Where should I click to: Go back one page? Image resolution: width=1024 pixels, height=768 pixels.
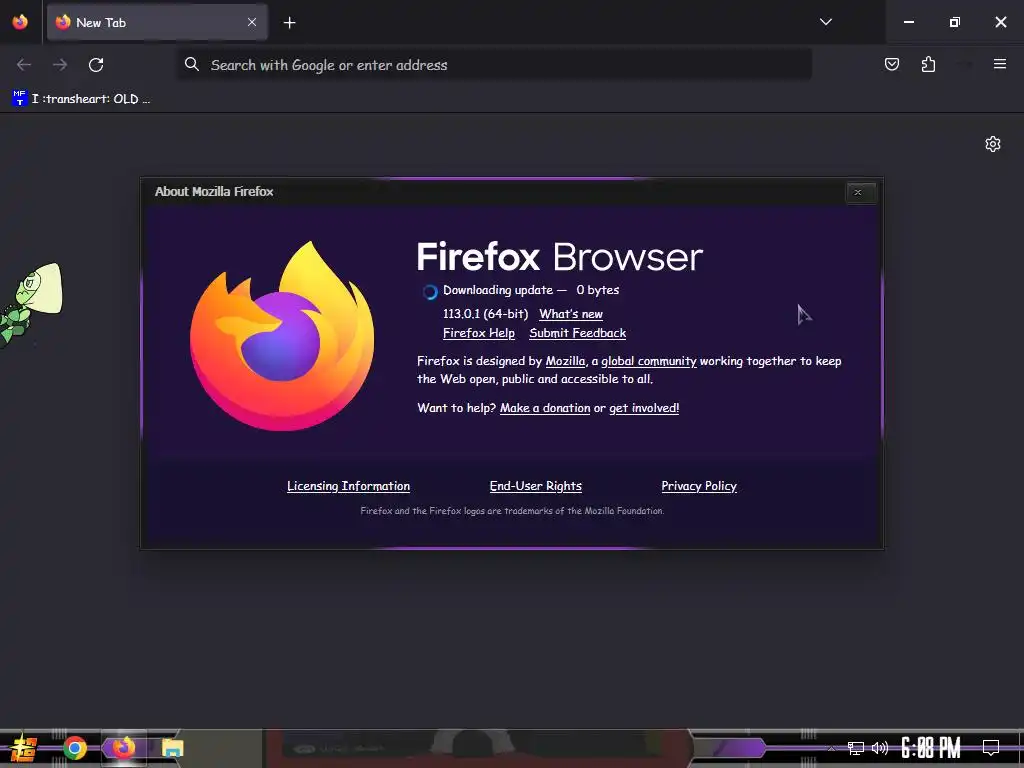[24, 65]
